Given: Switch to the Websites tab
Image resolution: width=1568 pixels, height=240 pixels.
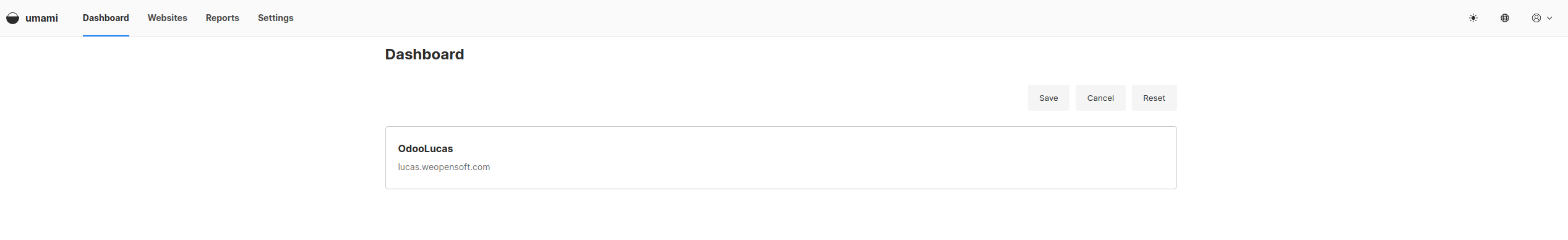Looking at the screenshot, I should (x=167, y=18).
